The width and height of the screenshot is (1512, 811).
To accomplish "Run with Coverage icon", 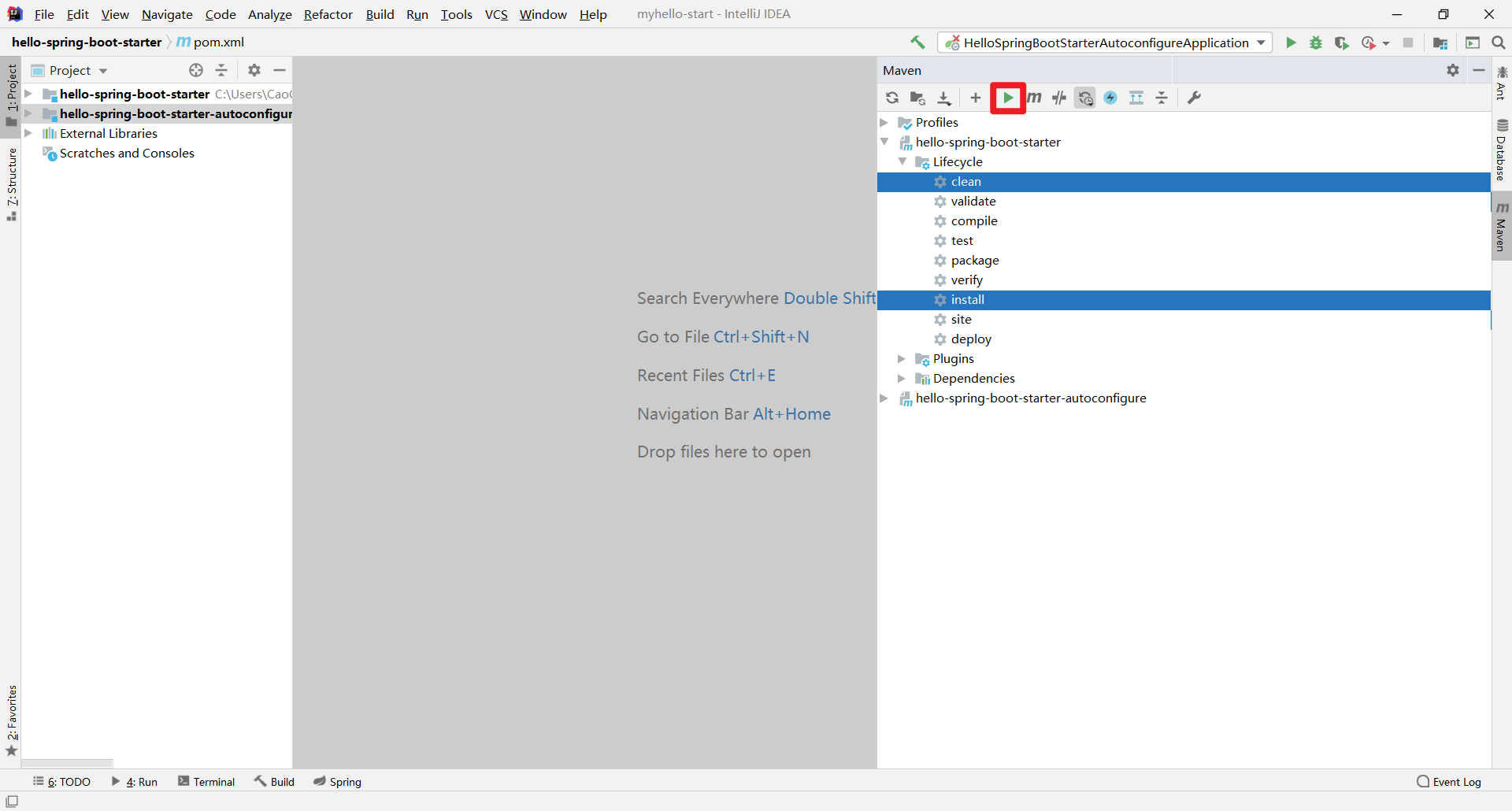I will [x=1342, y=43].
